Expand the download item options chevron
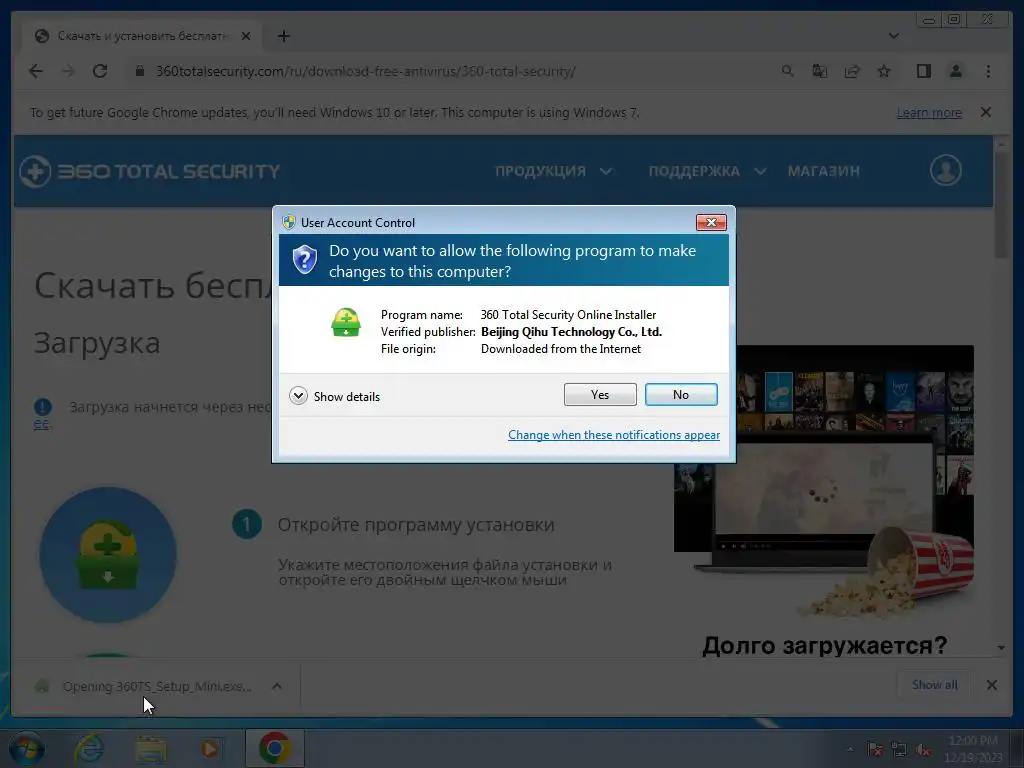Image resolution: width=1024 pixels, height=768 pixels. (277, 686)
